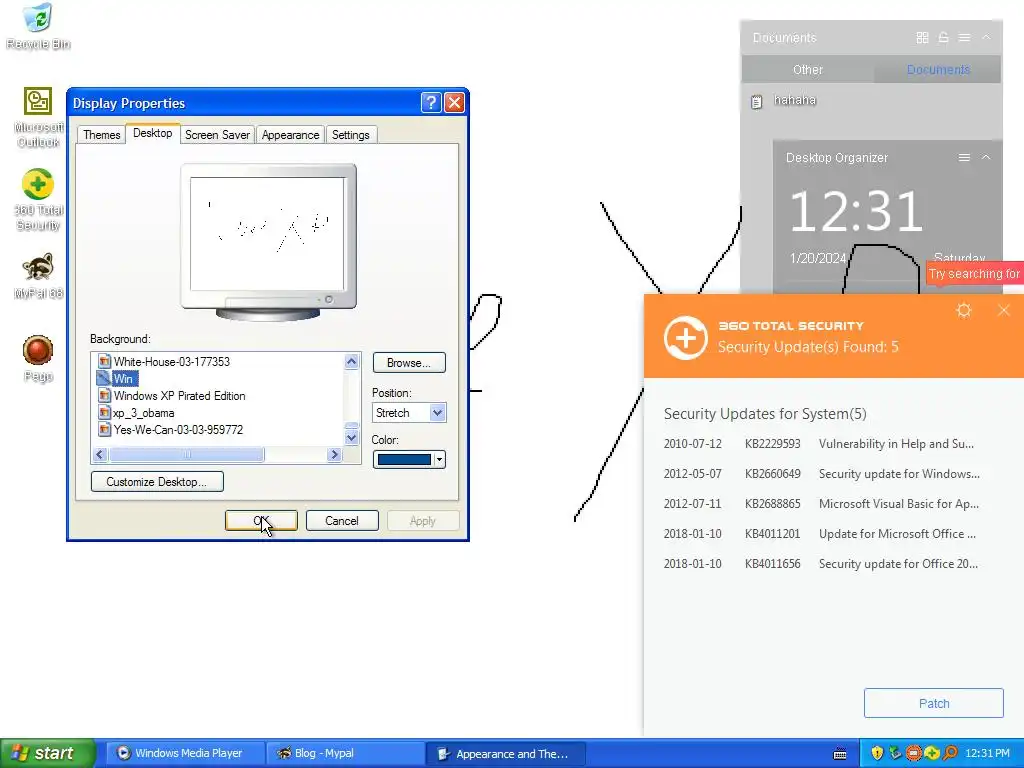Open the Desktop Organizer hamburger menu

(964, 157)
